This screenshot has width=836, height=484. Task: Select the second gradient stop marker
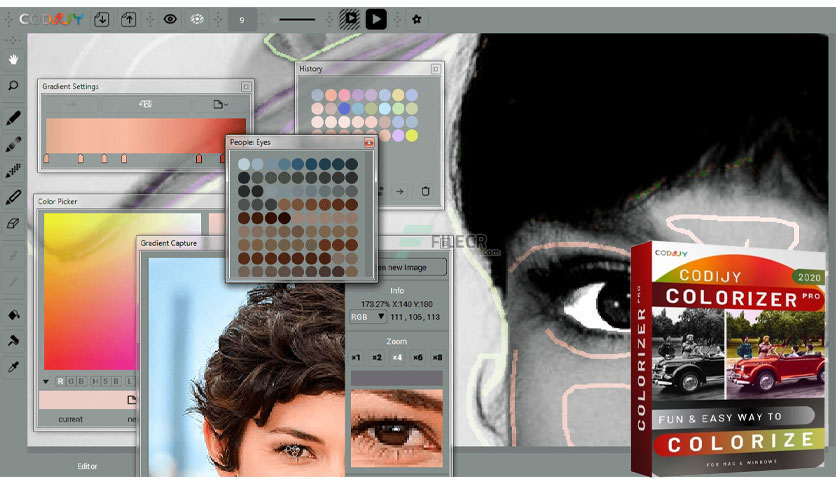(81, 158)
